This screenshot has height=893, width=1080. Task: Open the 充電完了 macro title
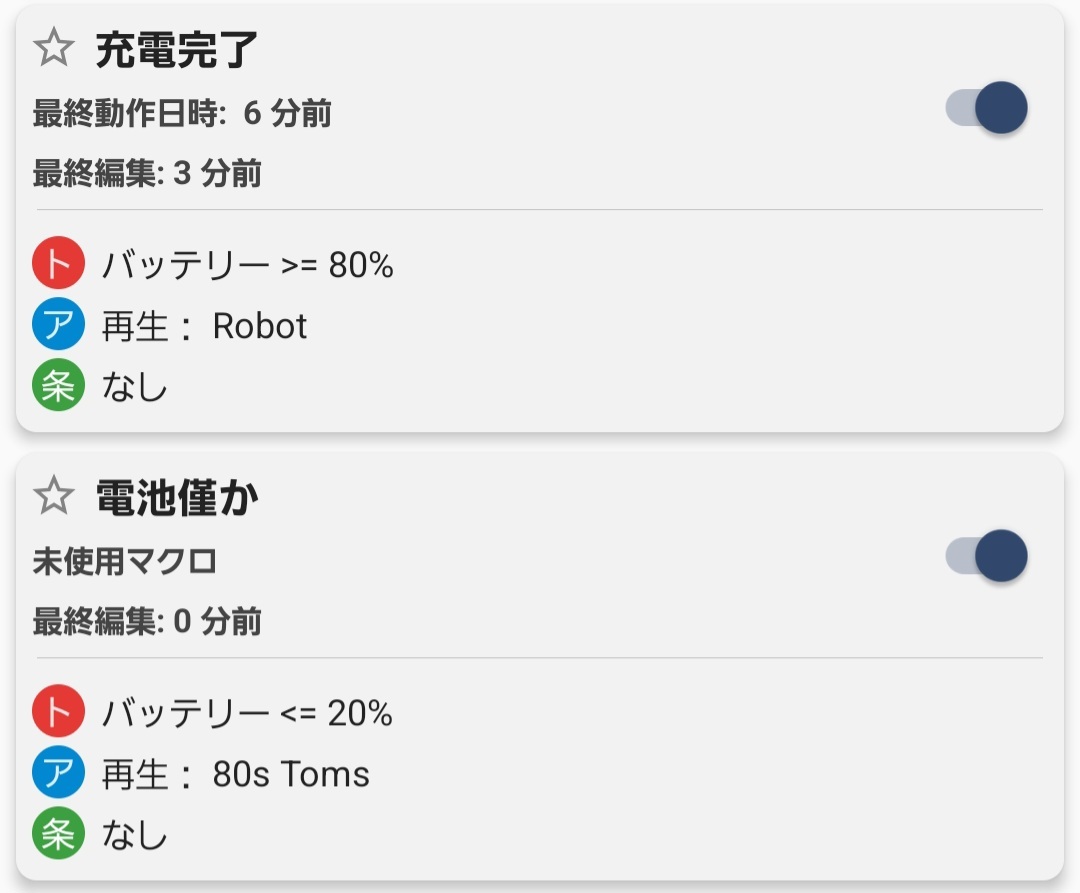click(x=177, y=50)
